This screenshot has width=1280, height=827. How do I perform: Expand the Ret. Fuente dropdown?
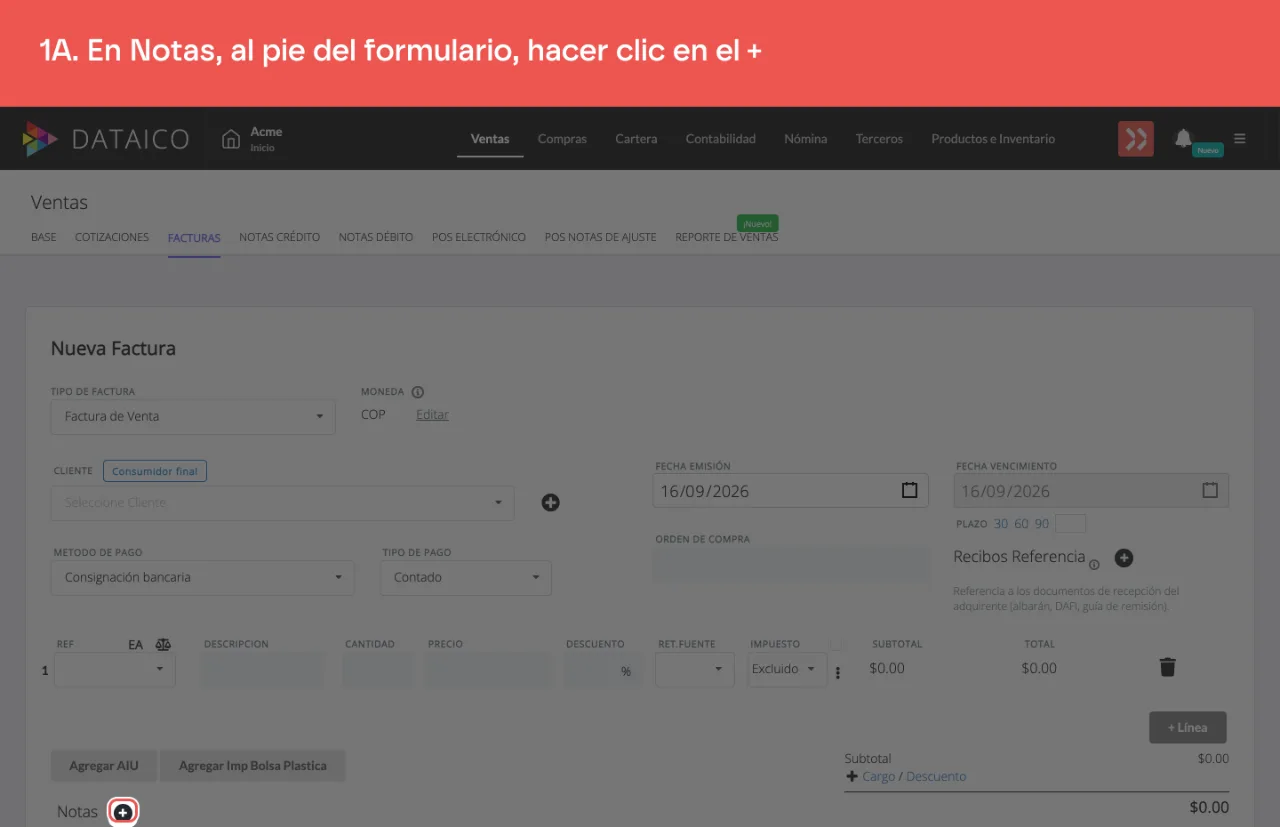pyautogui.click(x=695, y=669)
